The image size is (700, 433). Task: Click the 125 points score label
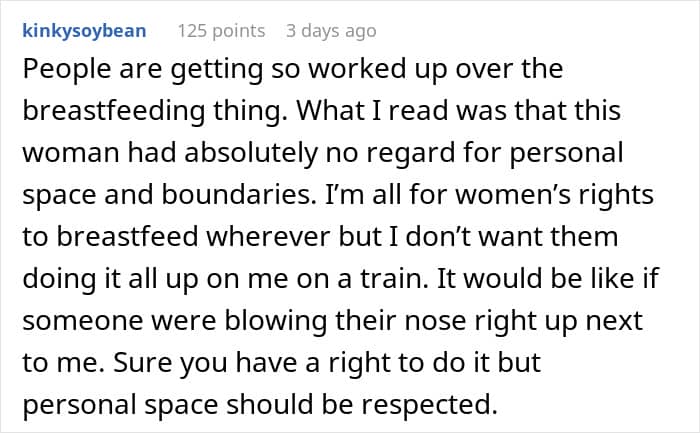tap(221, 31)
